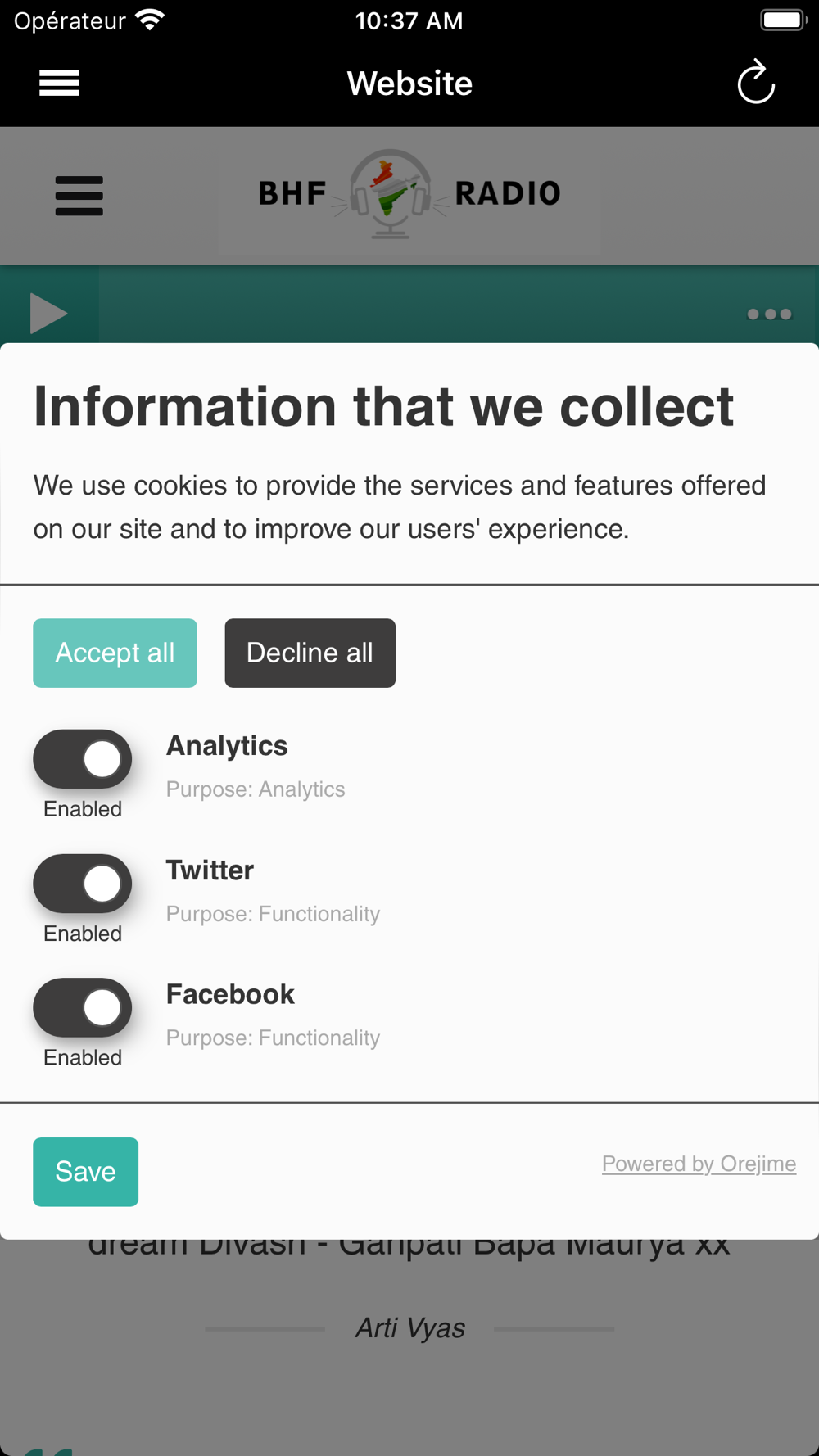This screenshot has width=819, height=1456.
Task: Disable the Twitter cookie toggle
Action: tap(83, 884)
